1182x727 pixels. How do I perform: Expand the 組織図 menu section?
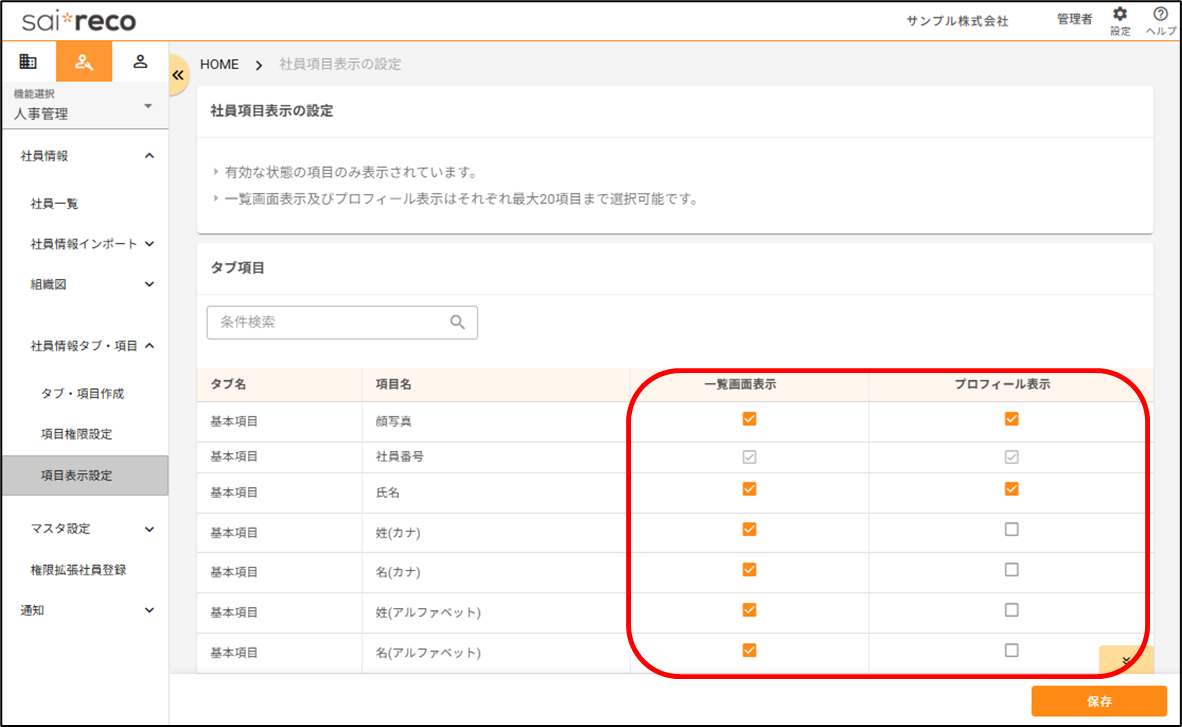(149, 284)
